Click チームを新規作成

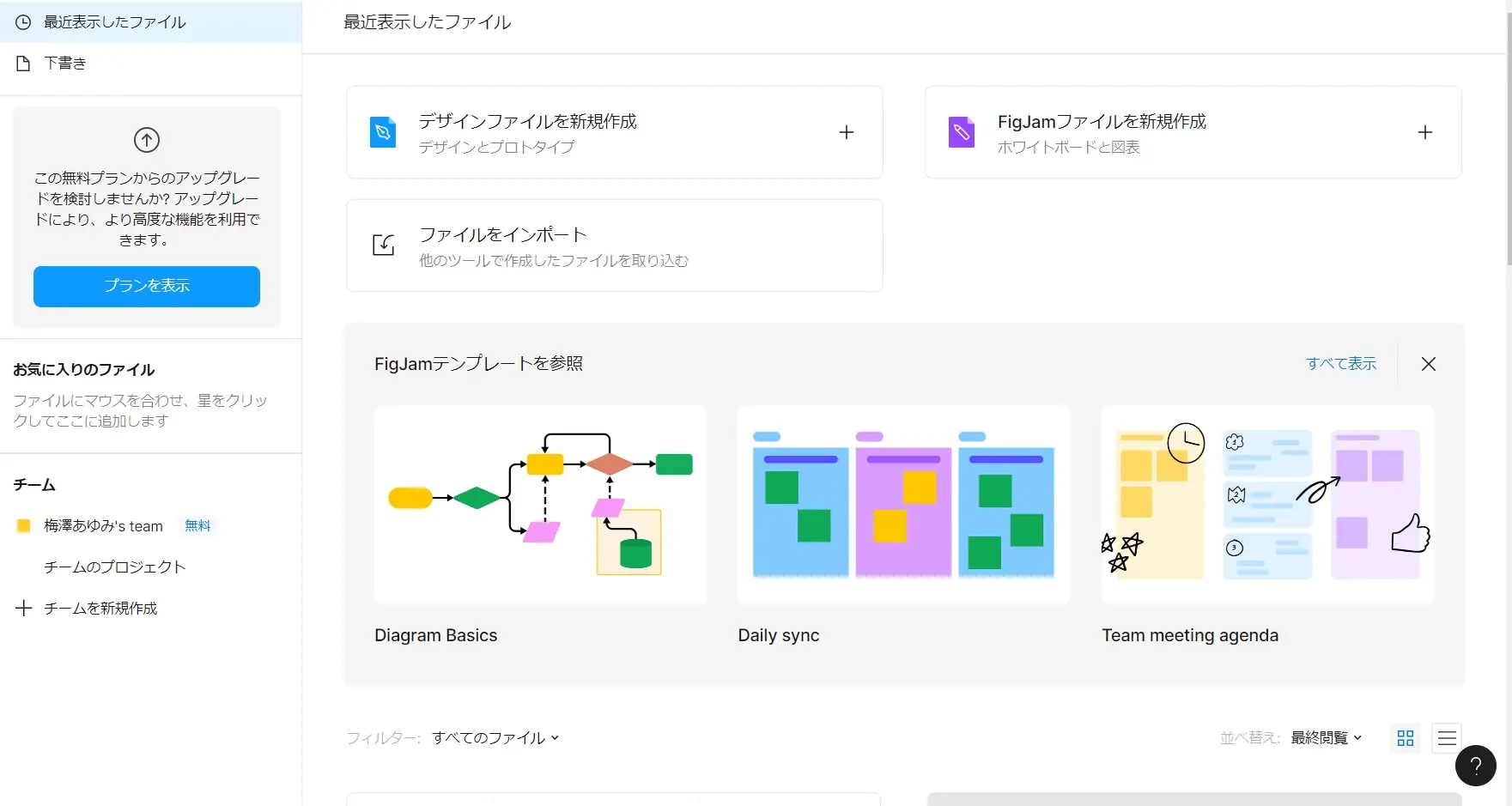pos(100,609)
